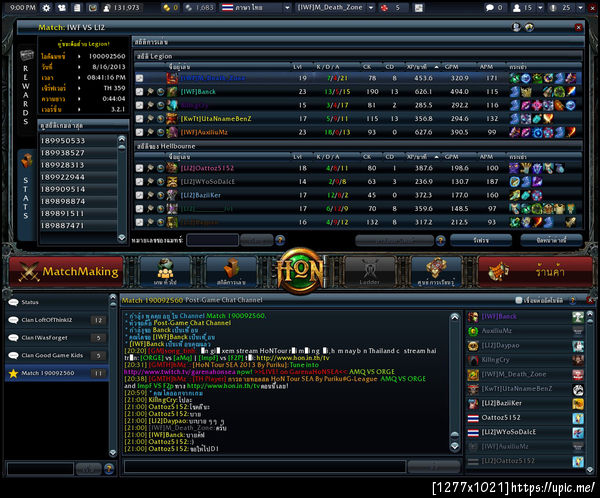Click the globe icon on the [LI2]BaziiKer row
The width and height of the screenshot is (600, 498).
click(x=161, y=195)
